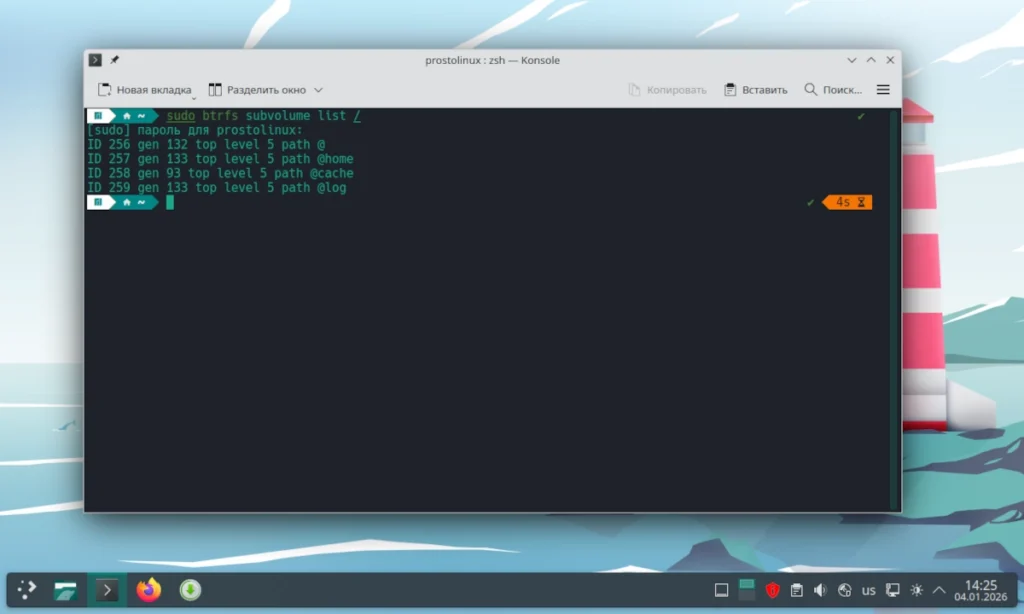
Task: Expand the Разделить окно dropdown arrow
Action: (319, 90)
